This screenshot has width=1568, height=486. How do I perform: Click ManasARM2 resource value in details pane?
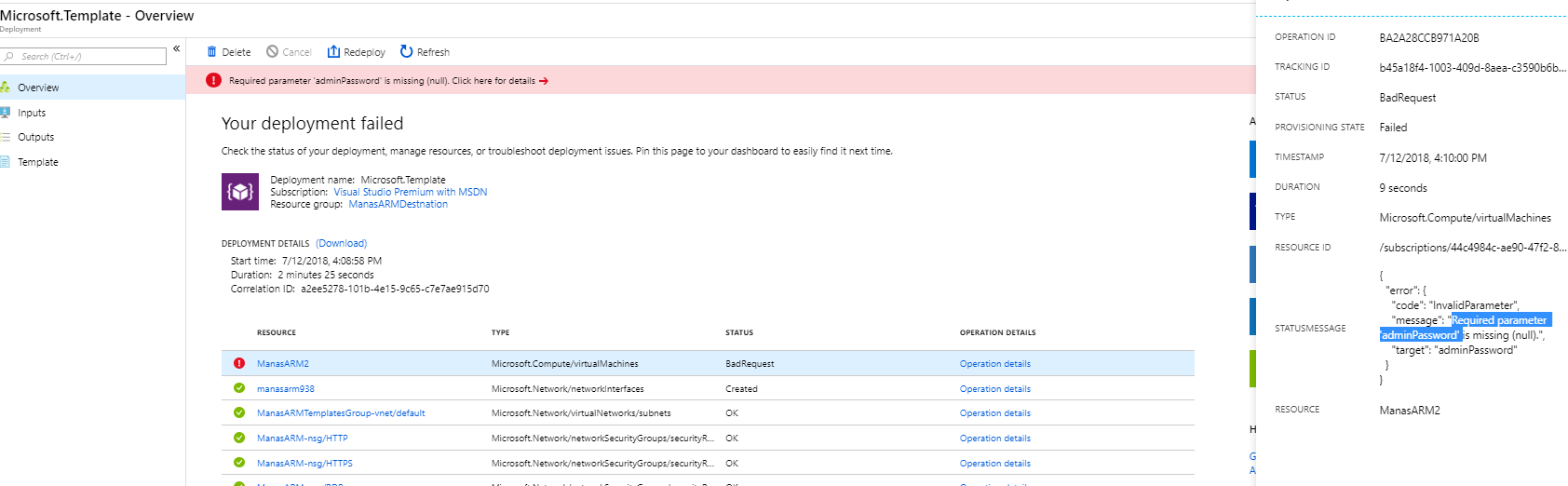(1410, 411)
